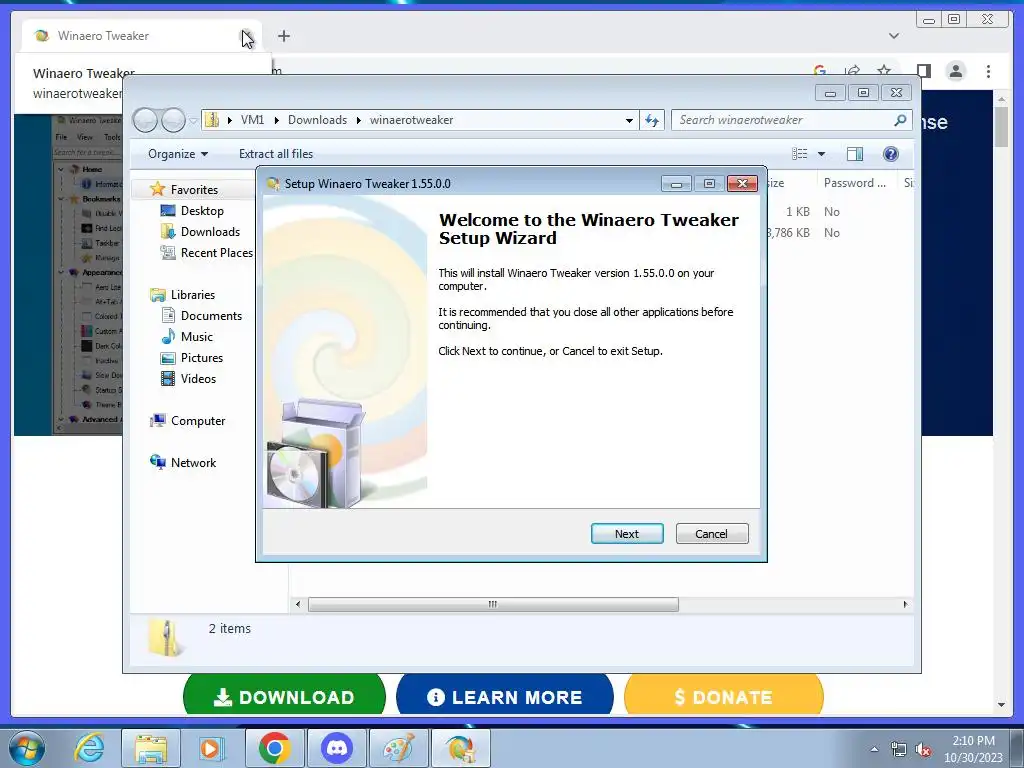Open Windows Media Player from taskbar

point(212,748)
